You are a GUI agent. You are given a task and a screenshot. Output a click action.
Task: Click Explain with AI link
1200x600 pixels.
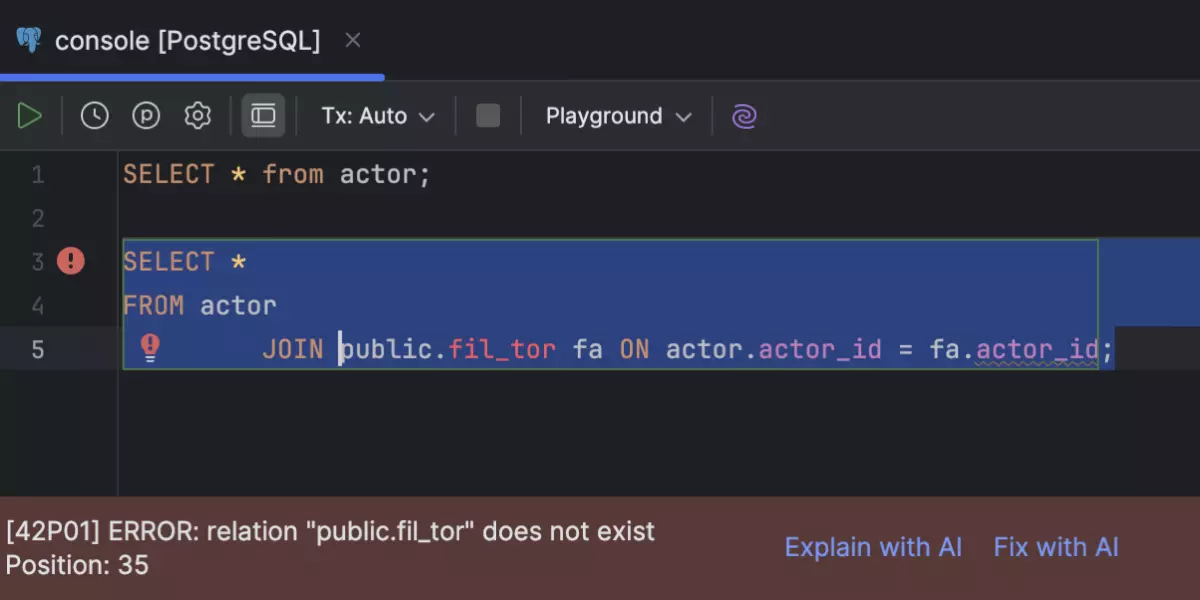point(873,547)
